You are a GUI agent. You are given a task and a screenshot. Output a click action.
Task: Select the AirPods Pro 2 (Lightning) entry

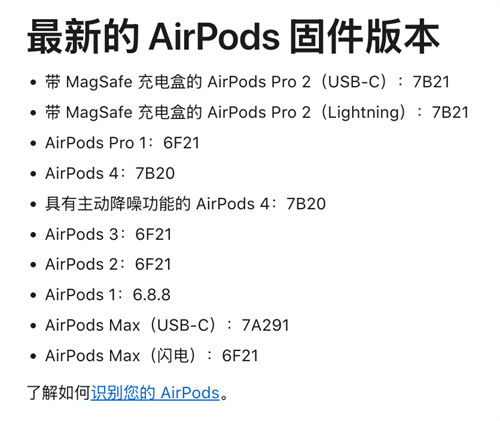257,112
